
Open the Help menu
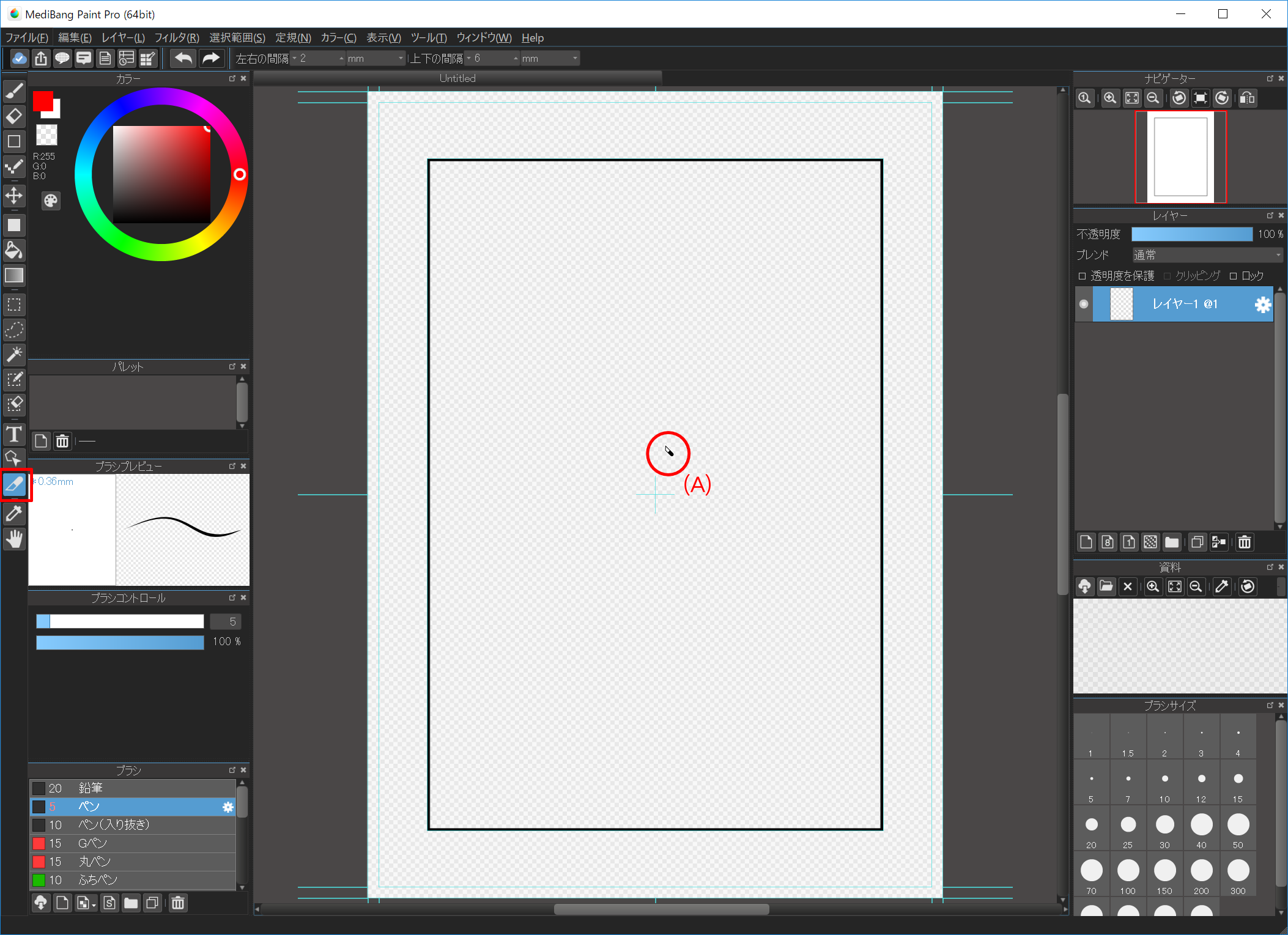coord(532,38)
